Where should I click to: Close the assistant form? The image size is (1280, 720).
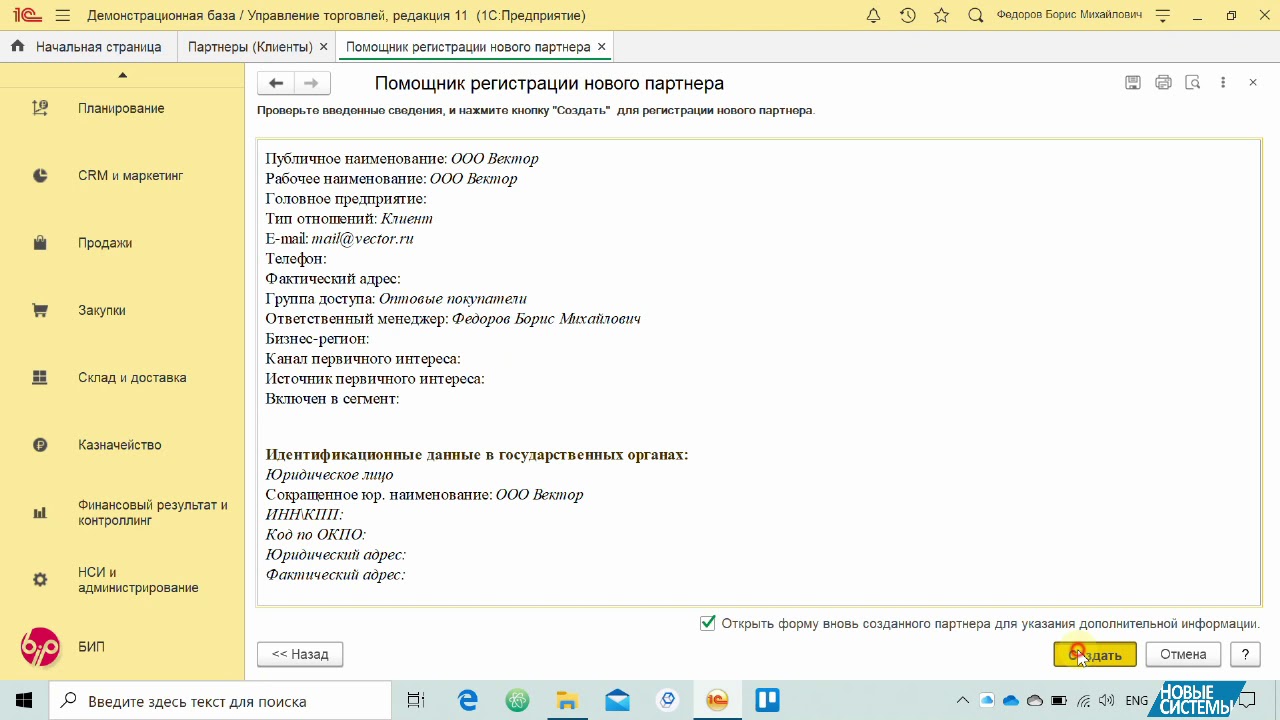click(x=1253, y=83)
